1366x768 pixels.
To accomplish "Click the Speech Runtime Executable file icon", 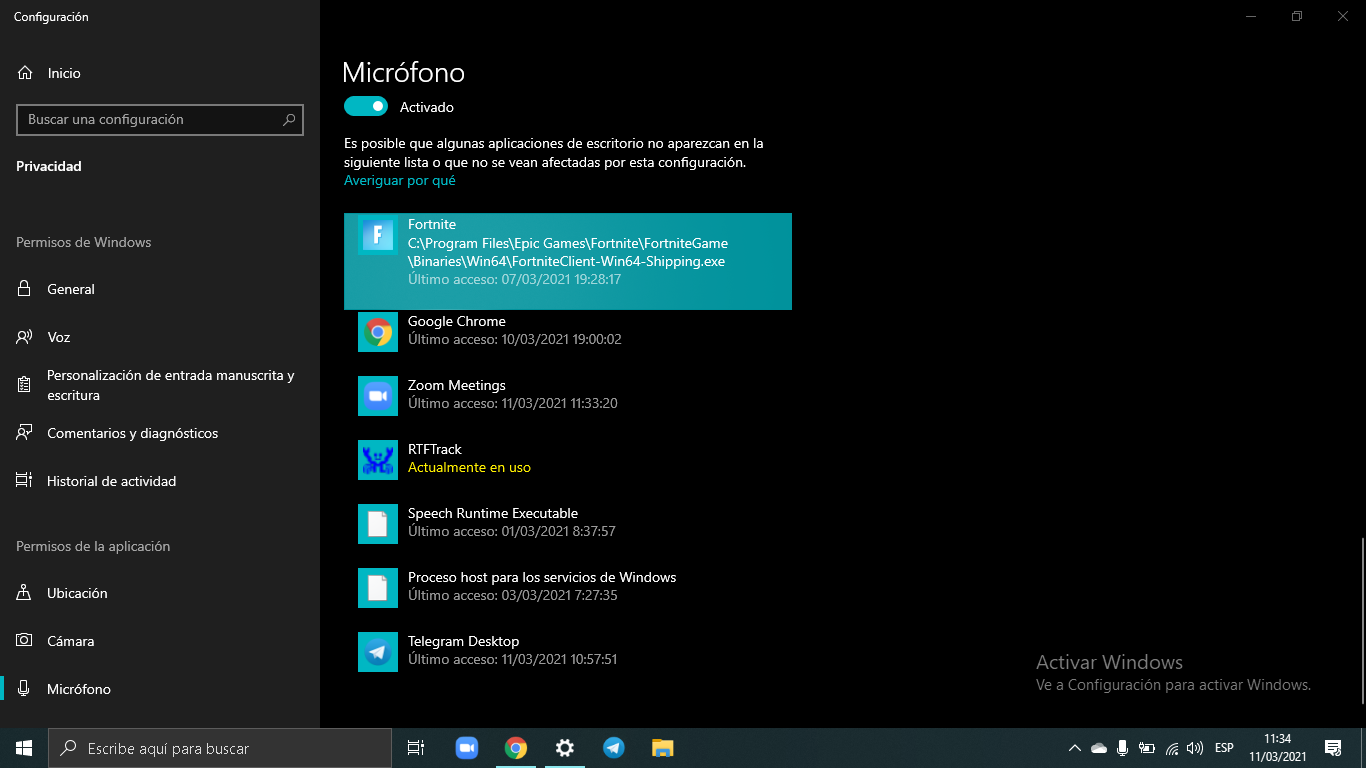I will point(378,524).
